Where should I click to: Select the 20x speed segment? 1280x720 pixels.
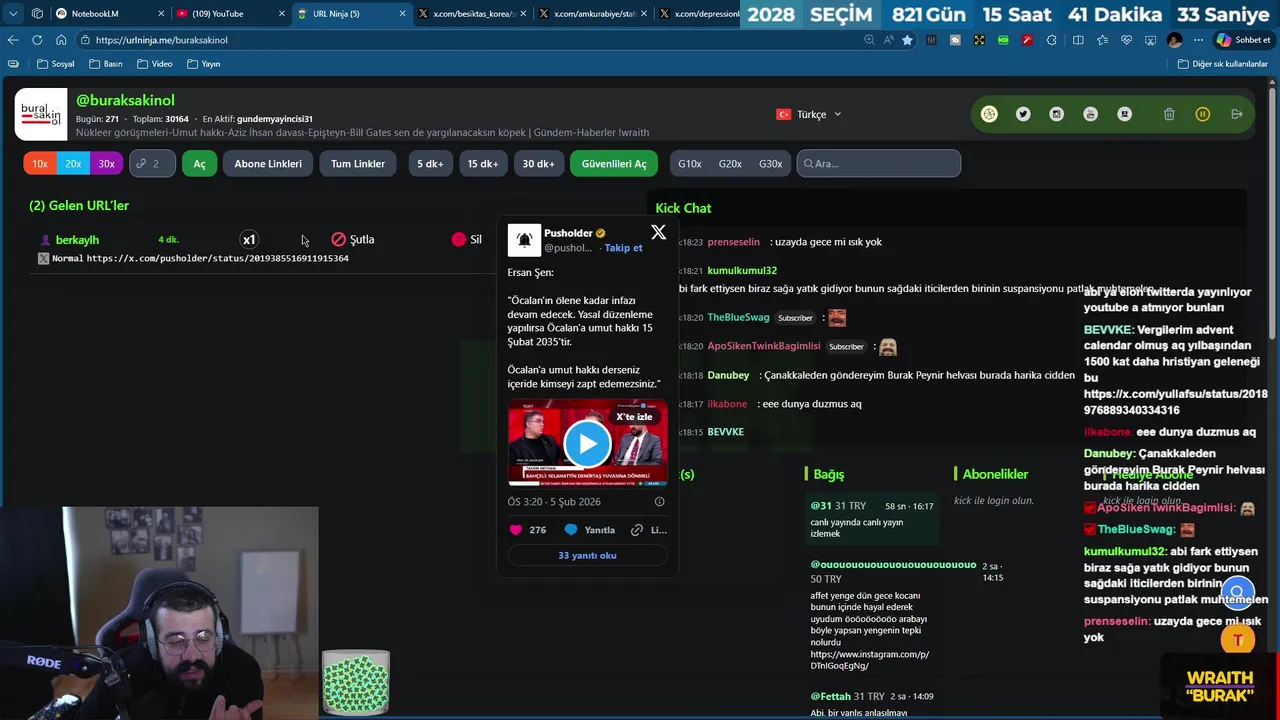(x=73, y=164)
